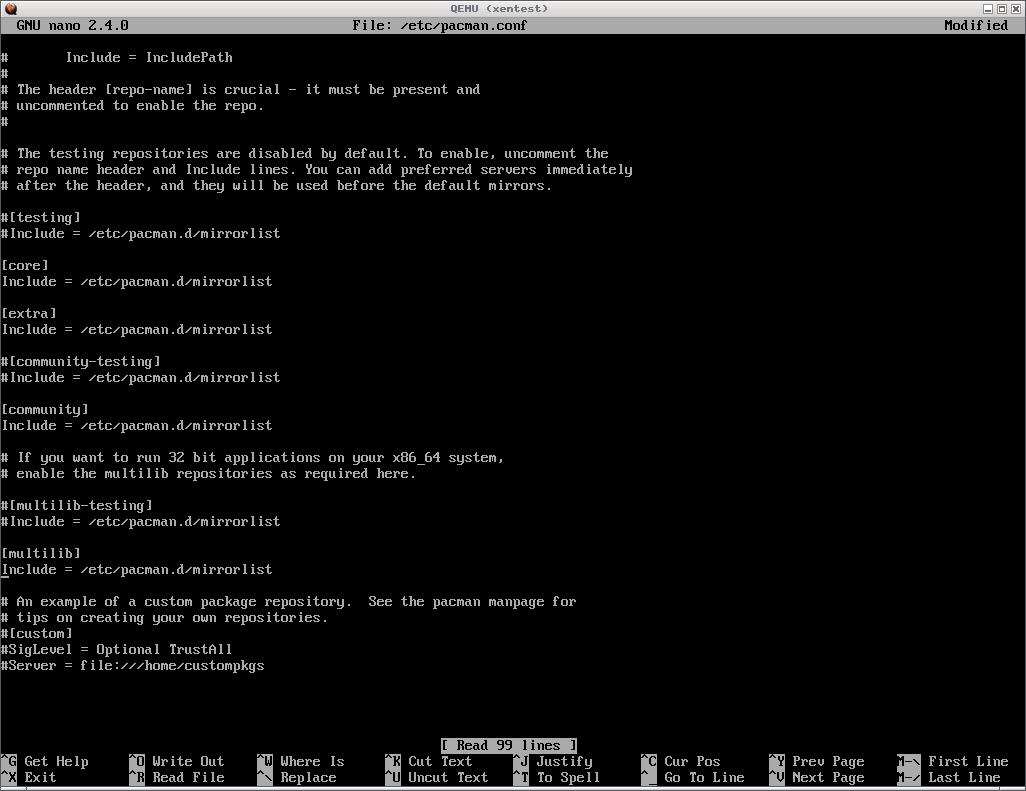
Task: Select the Cut Text shortcut
Action: (x=440, y=761)
